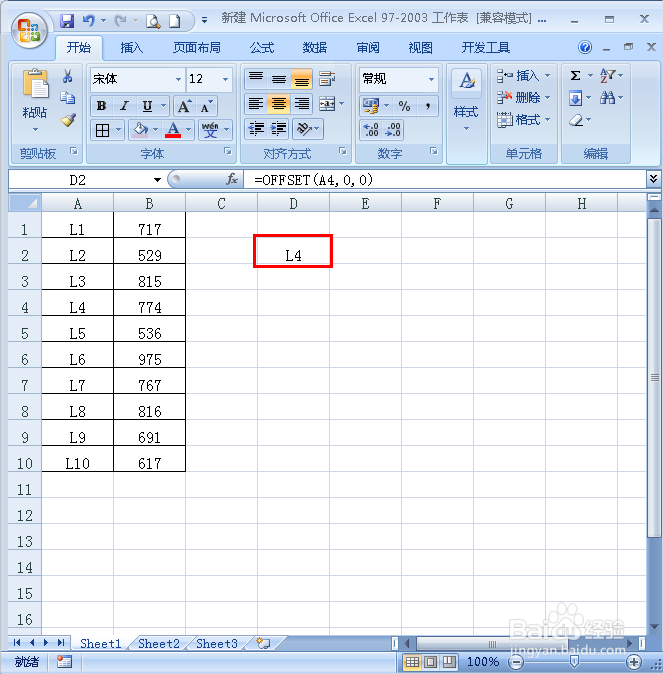Apply cell borders button
The width and height of the screenshot is (663, 674).
102,130
